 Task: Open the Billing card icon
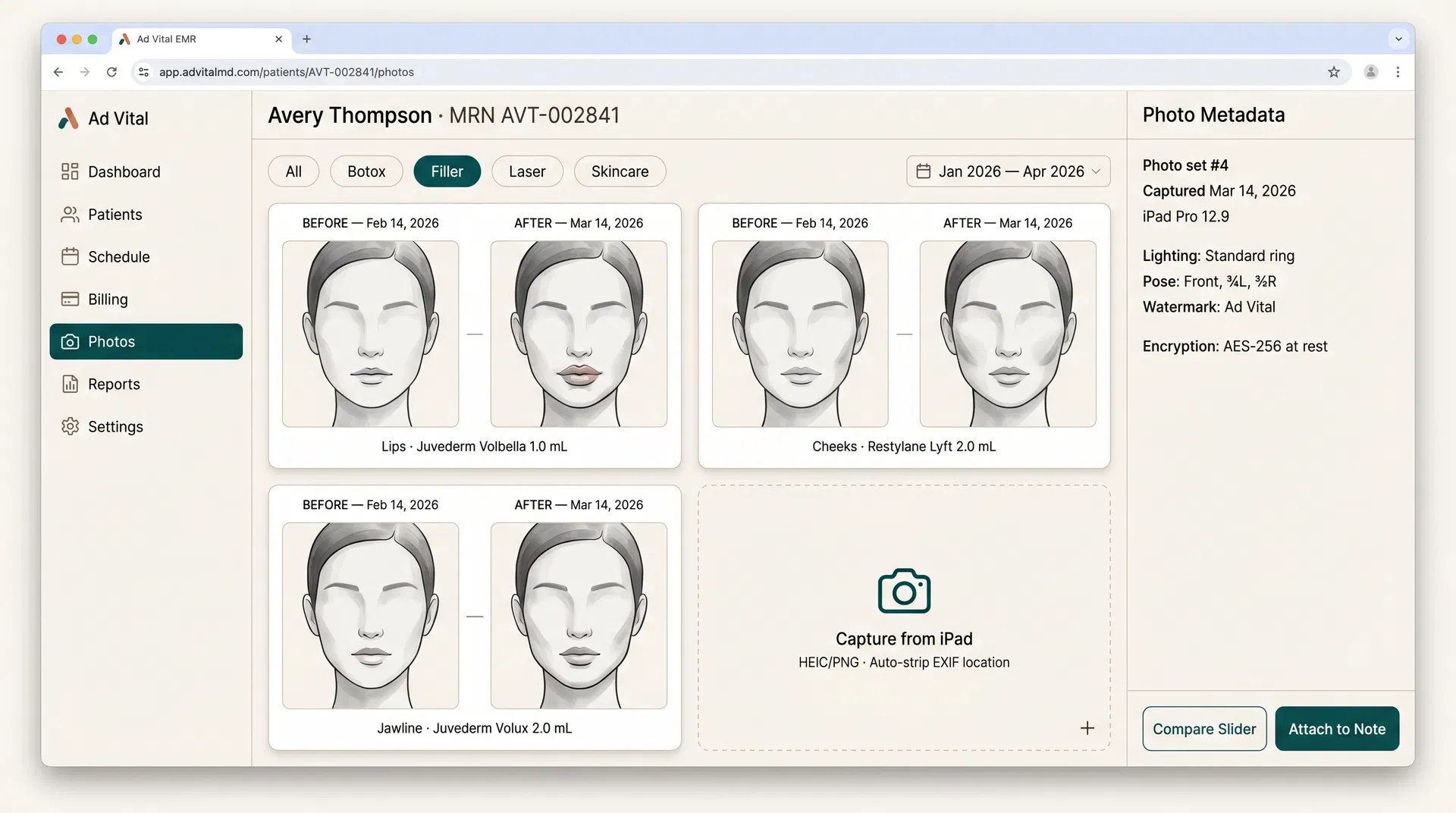pos(70,299)
